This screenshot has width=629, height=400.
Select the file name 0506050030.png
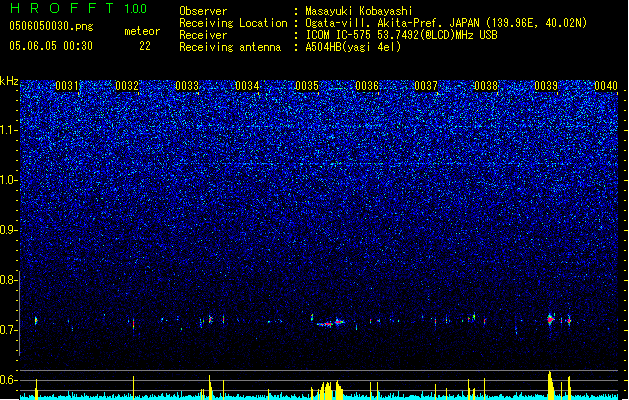[x=51, y=26]
